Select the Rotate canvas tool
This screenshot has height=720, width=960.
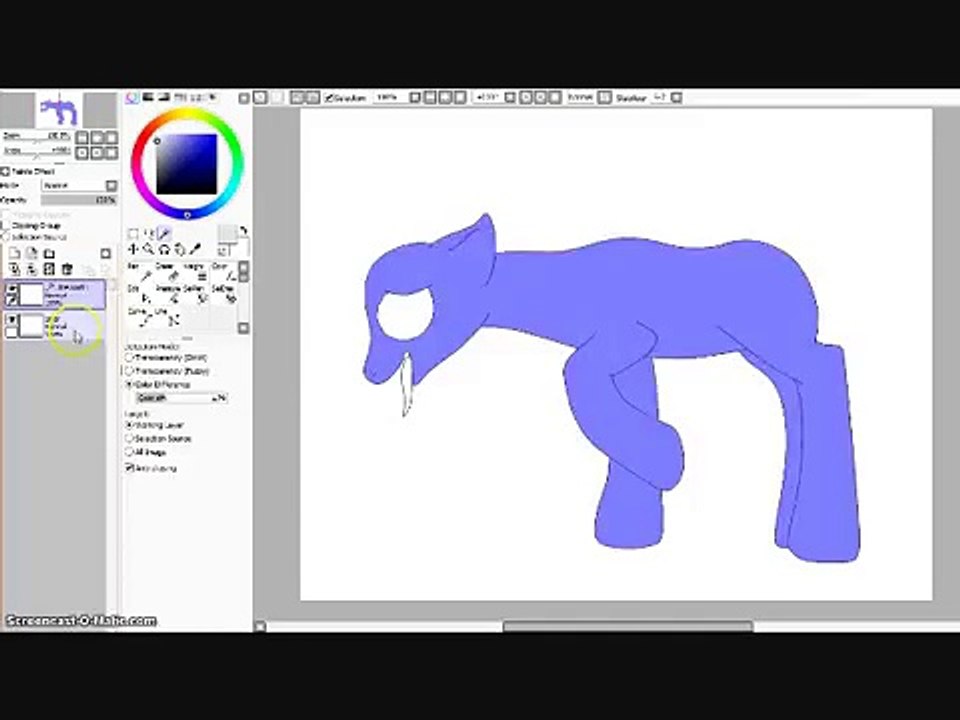point(164,249)
